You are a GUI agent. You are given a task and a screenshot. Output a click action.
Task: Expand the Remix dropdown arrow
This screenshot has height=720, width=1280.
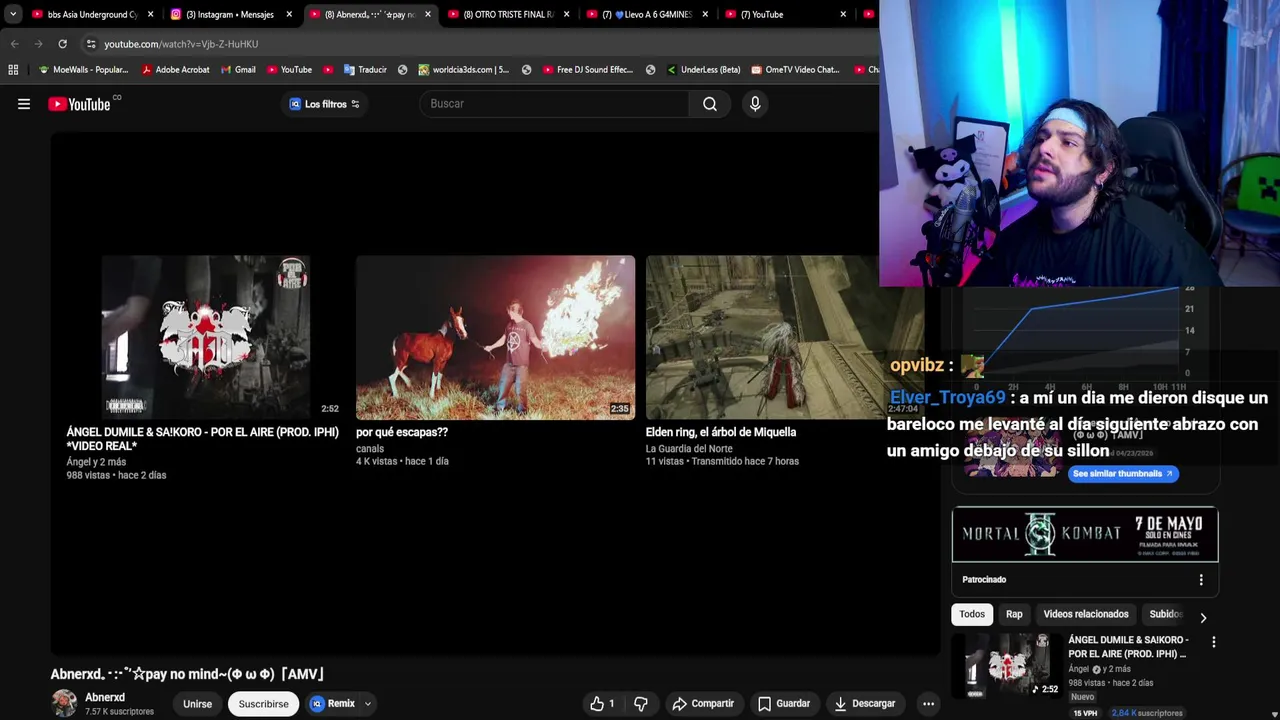(367, 704)
